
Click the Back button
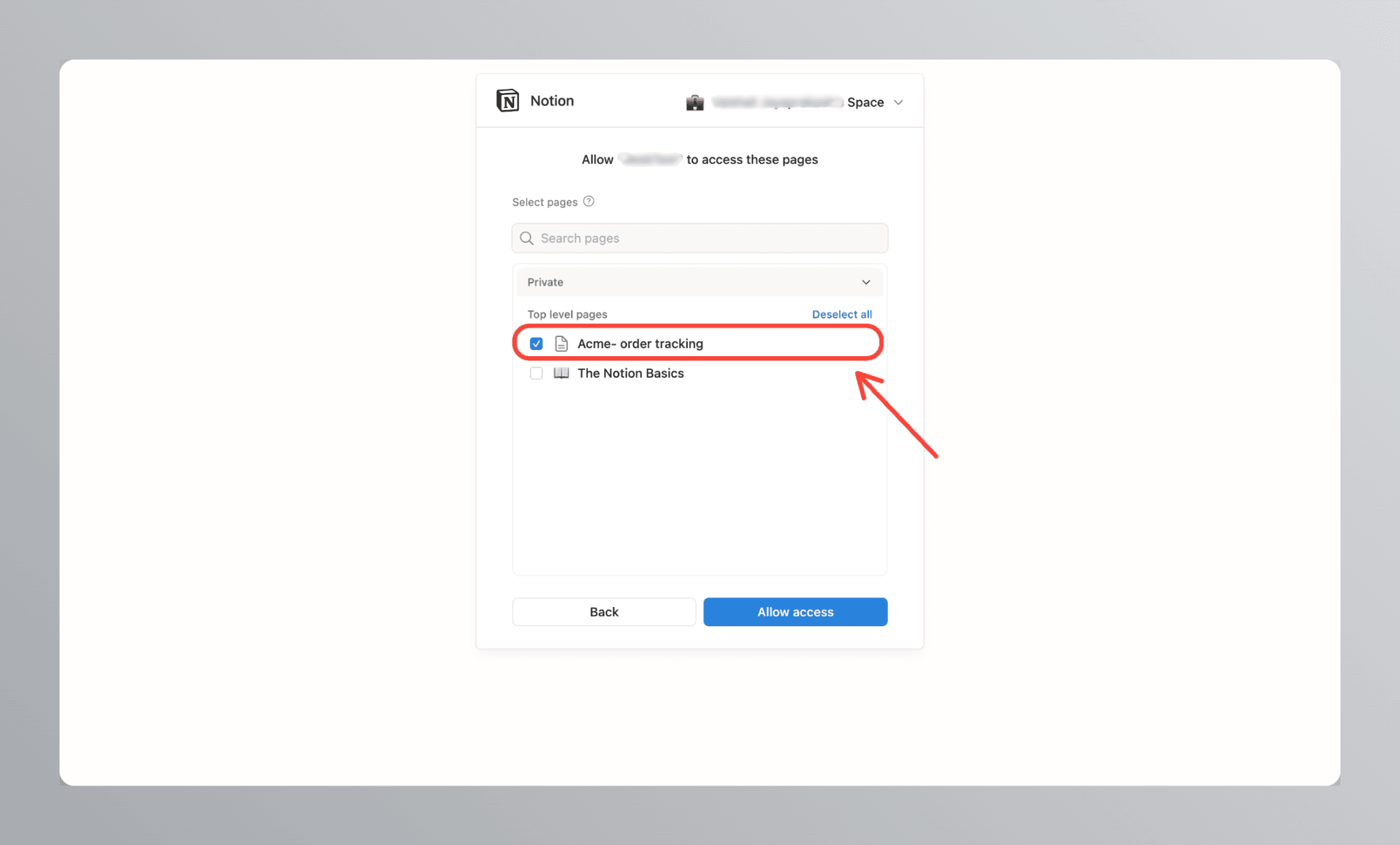pyautogui.click(x=604, y=612)
